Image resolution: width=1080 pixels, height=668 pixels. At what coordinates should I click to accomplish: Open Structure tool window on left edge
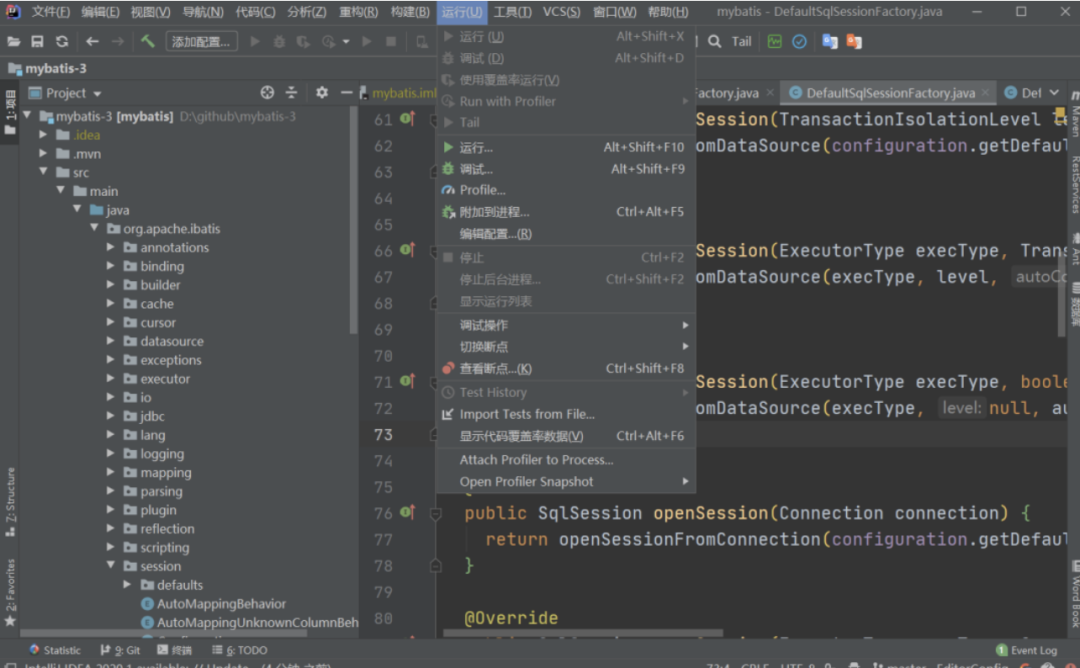[10, 501]
